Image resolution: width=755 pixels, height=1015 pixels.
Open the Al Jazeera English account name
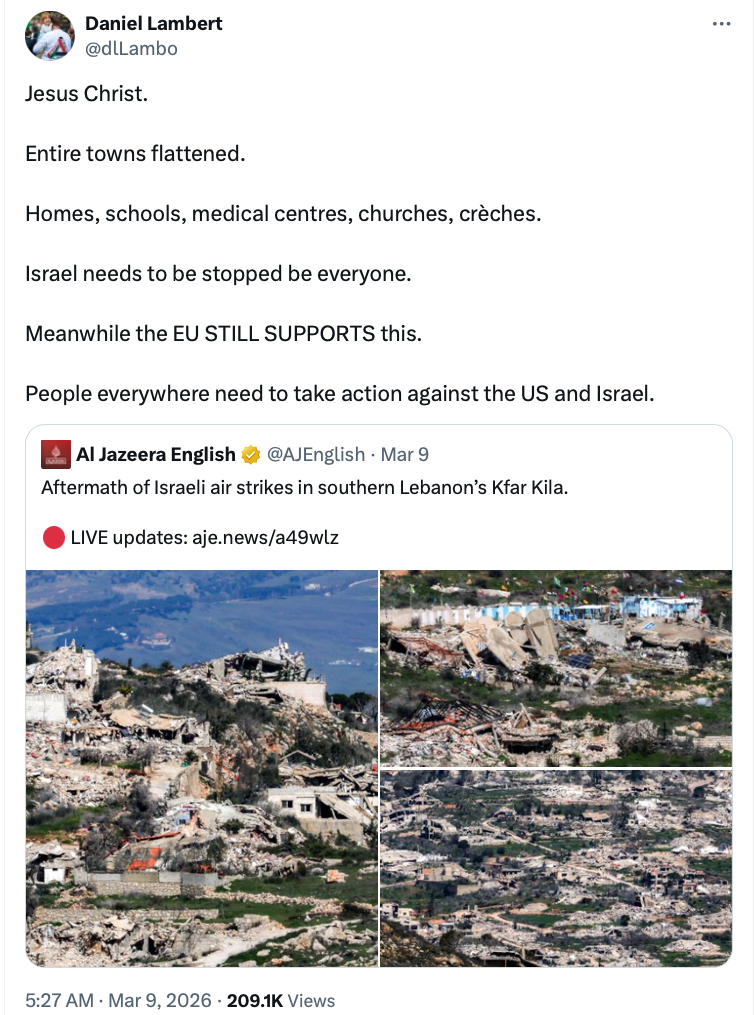(x=155, y=455)
